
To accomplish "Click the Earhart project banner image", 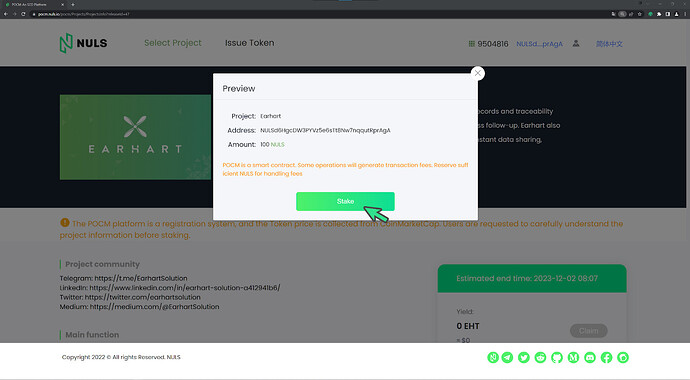I will pyautogui.click(x=135, y=137).
